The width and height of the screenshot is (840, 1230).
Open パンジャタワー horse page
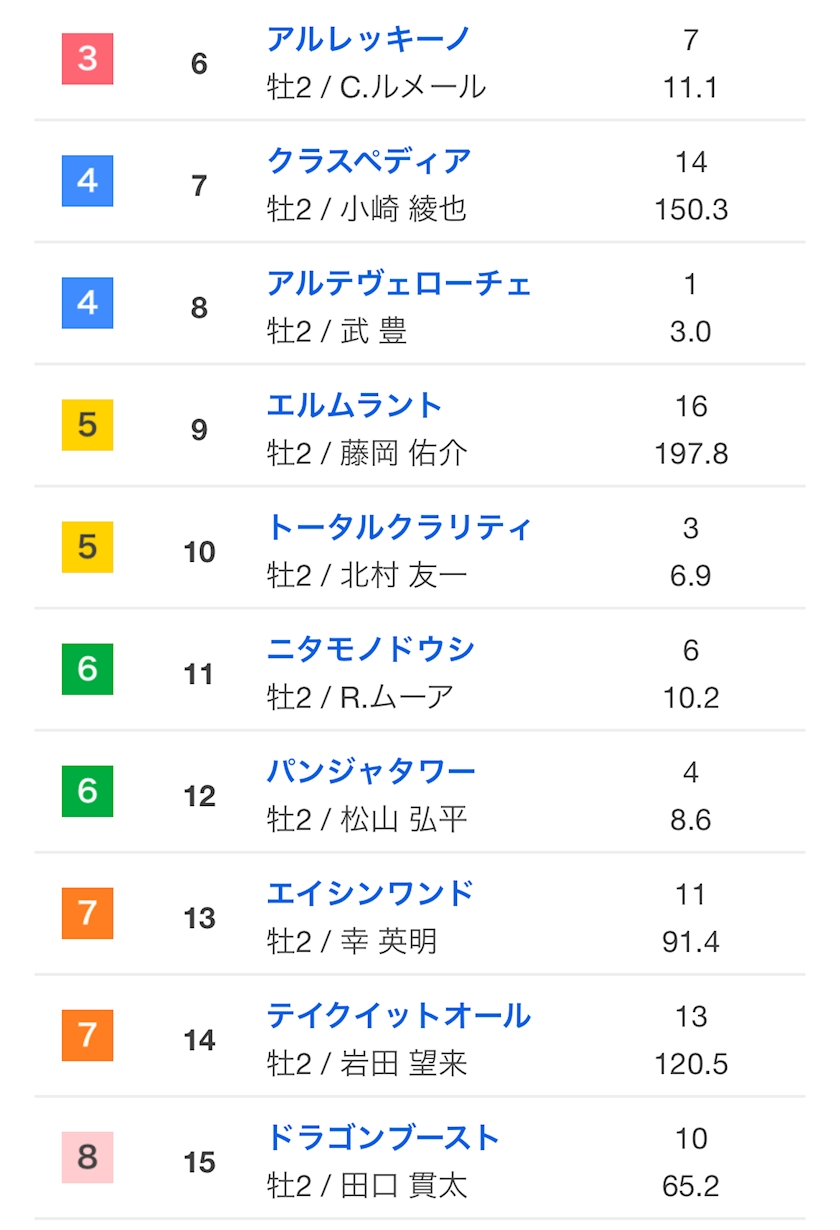370,771
